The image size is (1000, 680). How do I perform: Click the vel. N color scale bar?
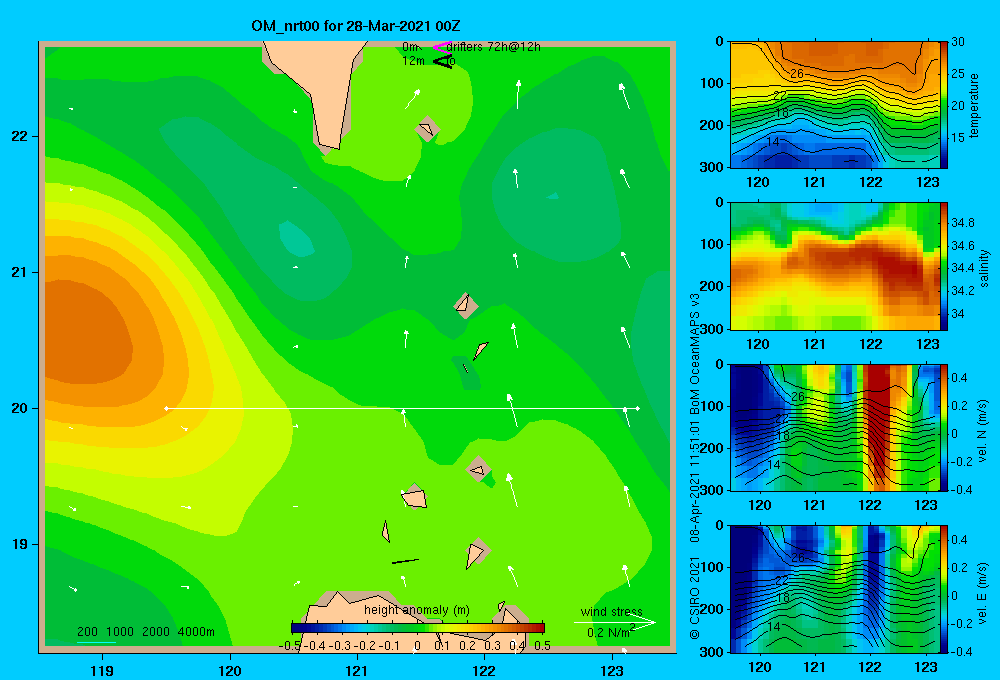(x=944, y=427)
